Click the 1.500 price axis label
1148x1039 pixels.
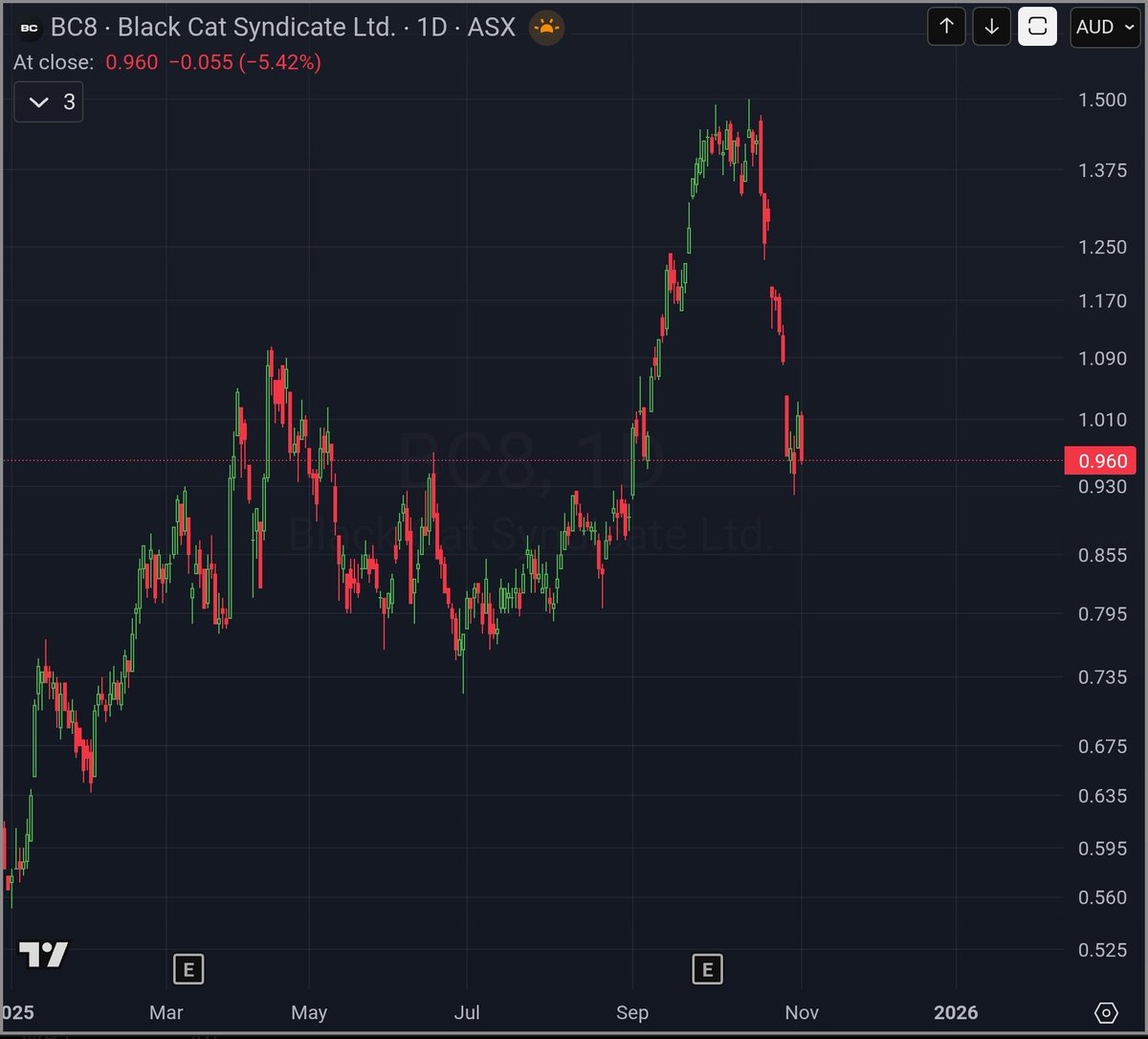point(1102,100)
